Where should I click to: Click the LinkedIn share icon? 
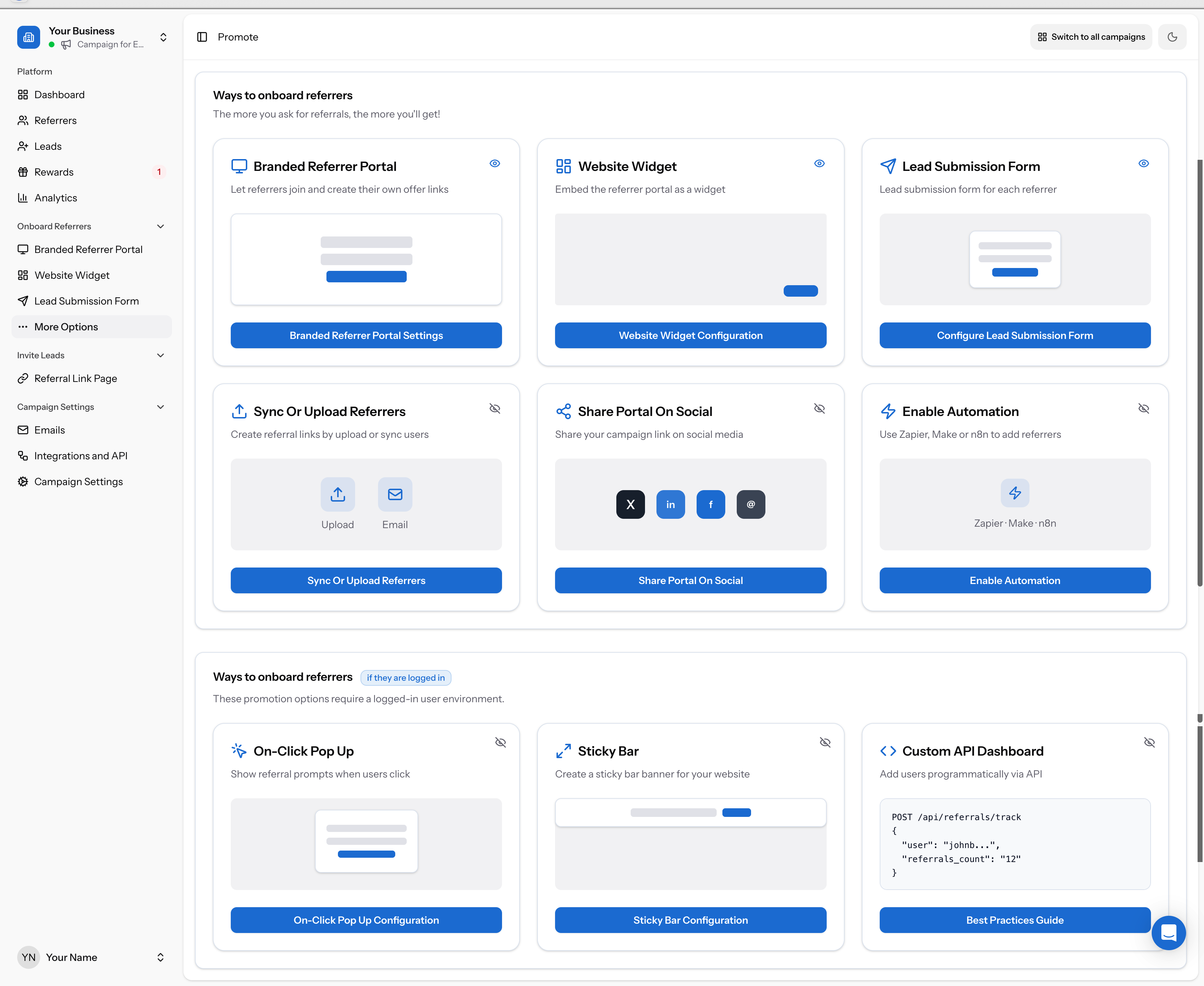pyautogui.click(x=671, y=504)
